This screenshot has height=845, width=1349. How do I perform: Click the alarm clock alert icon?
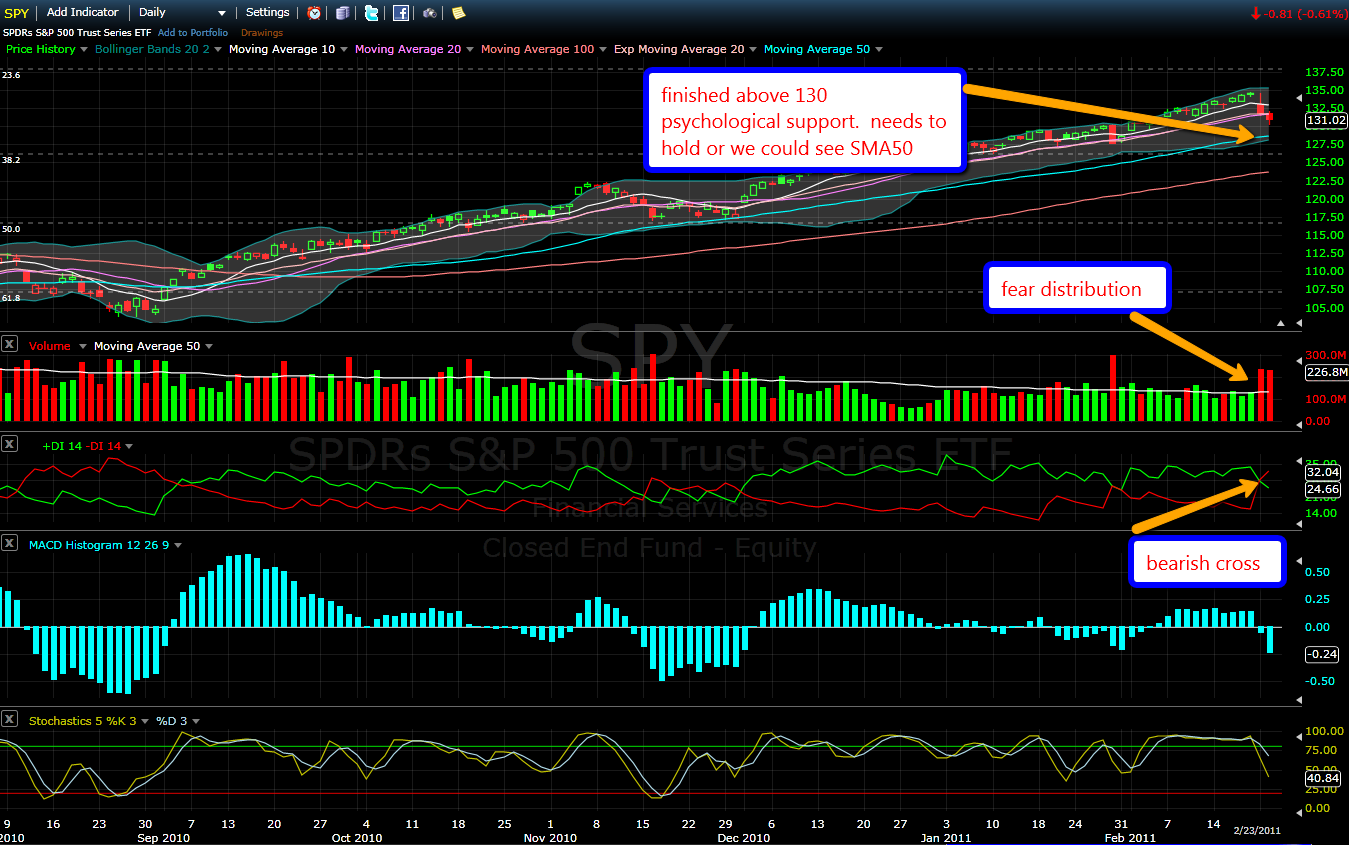point(314,13)
